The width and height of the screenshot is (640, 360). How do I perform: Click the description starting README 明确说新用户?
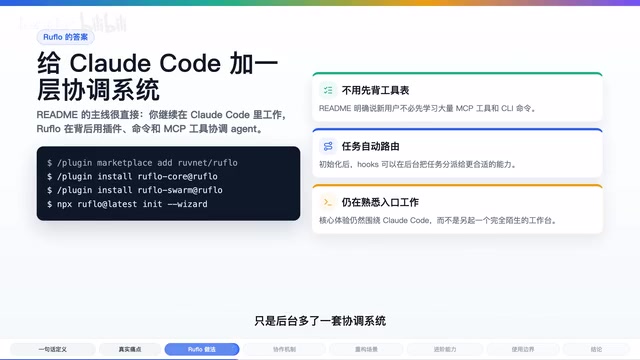point(427,109)
